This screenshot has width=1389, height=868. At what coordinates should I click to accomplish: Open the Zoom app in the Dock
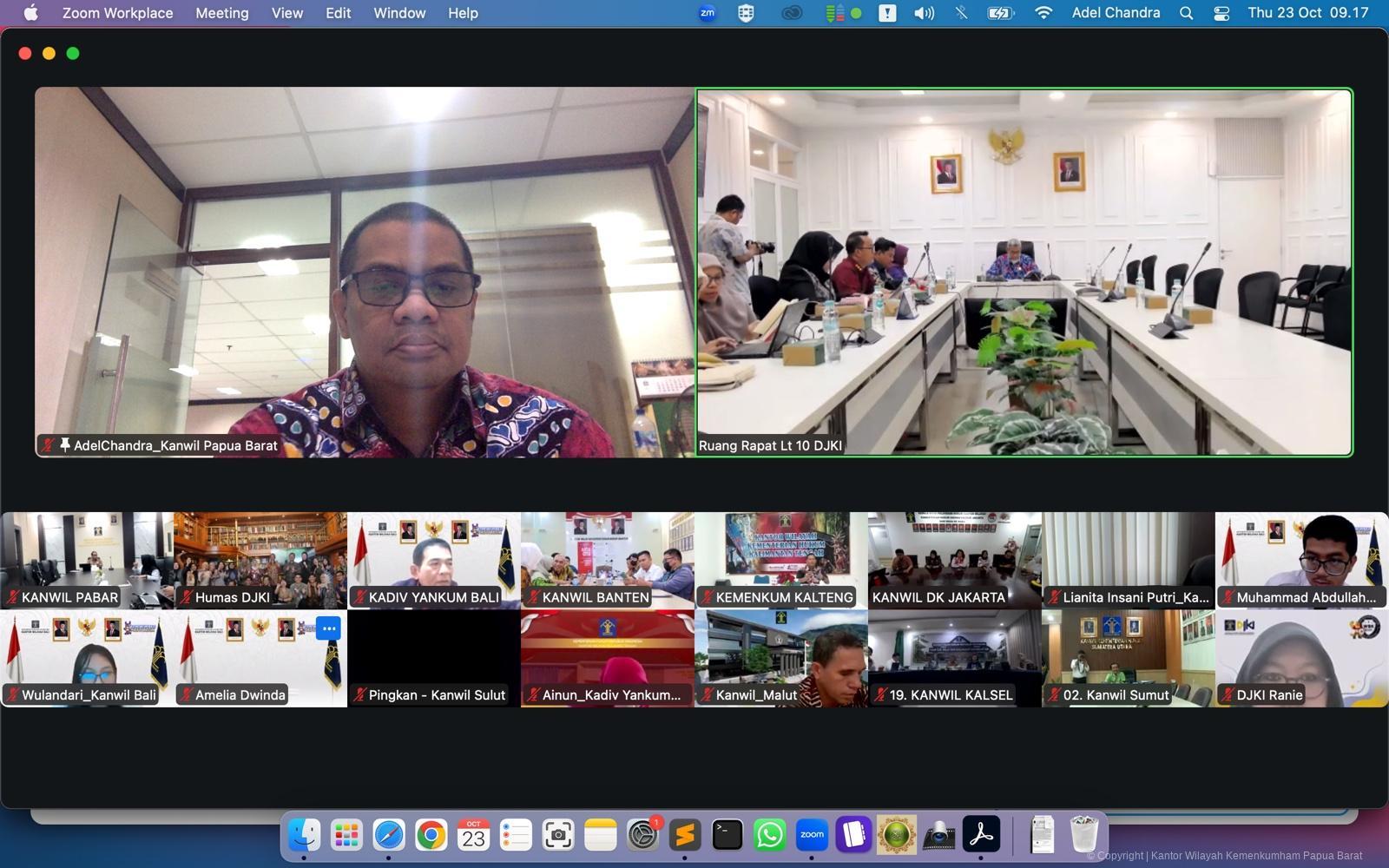(x=812, y=835)
